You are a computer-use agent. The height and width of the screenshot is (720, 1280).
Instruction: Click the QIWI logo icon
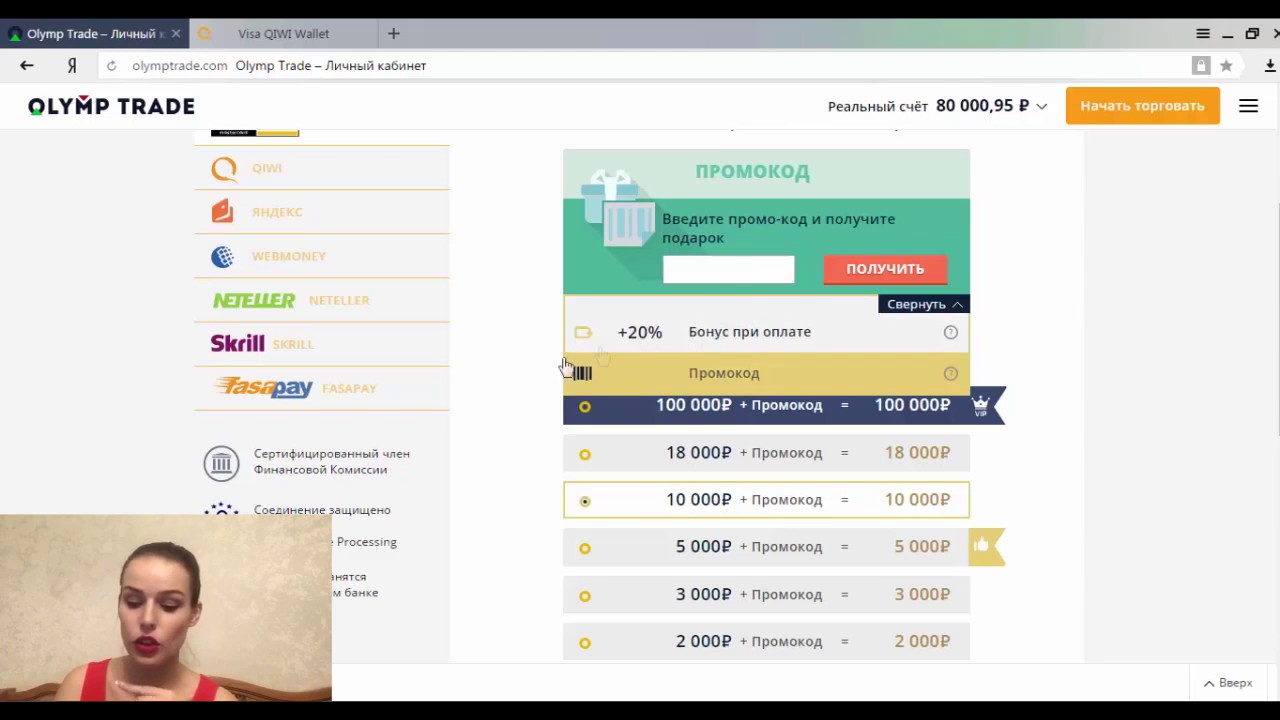pyautogui.click(x=224, y=168)
